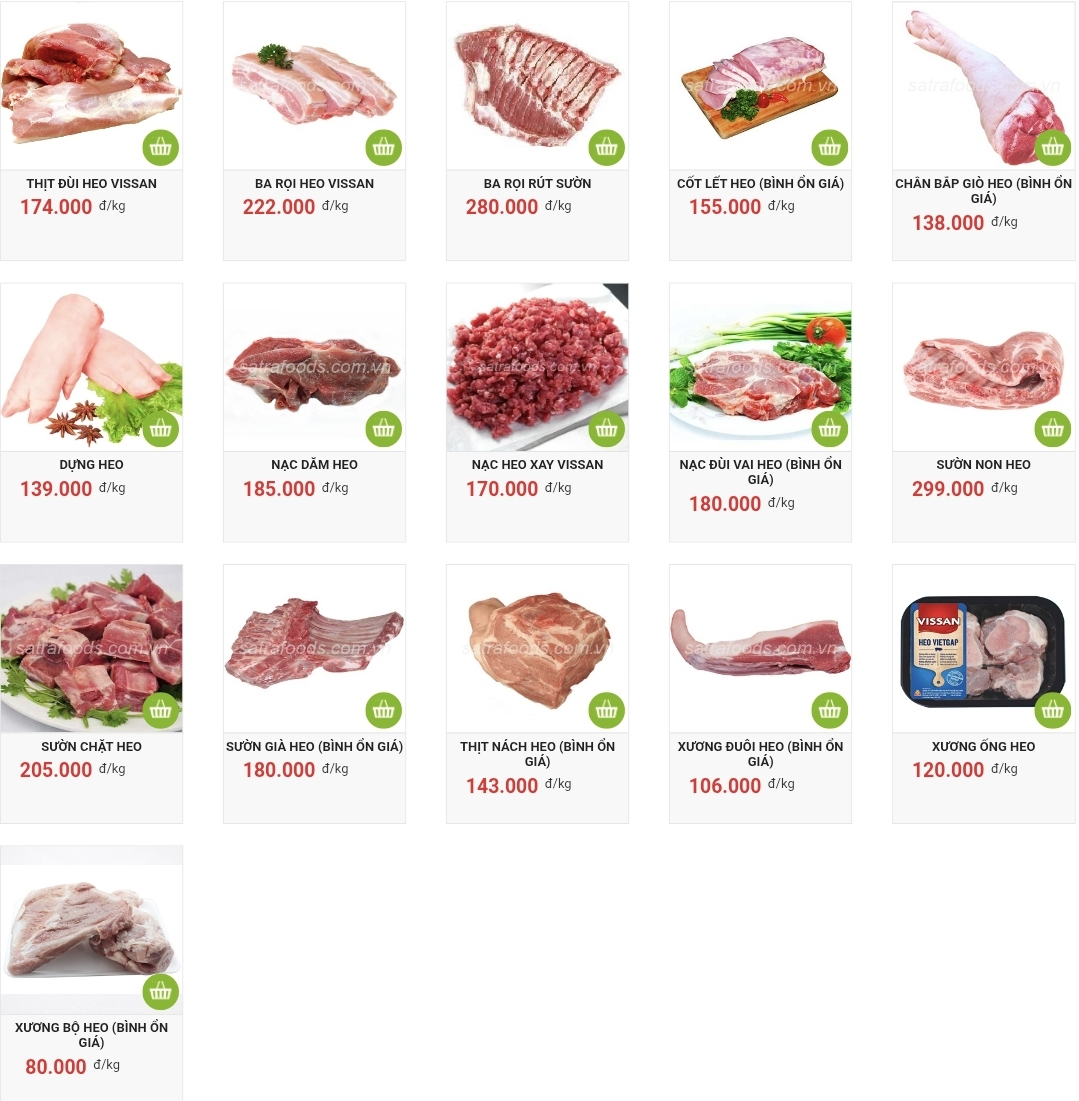Click basket icon for Nạc Heo Xay Vissan

607,428
